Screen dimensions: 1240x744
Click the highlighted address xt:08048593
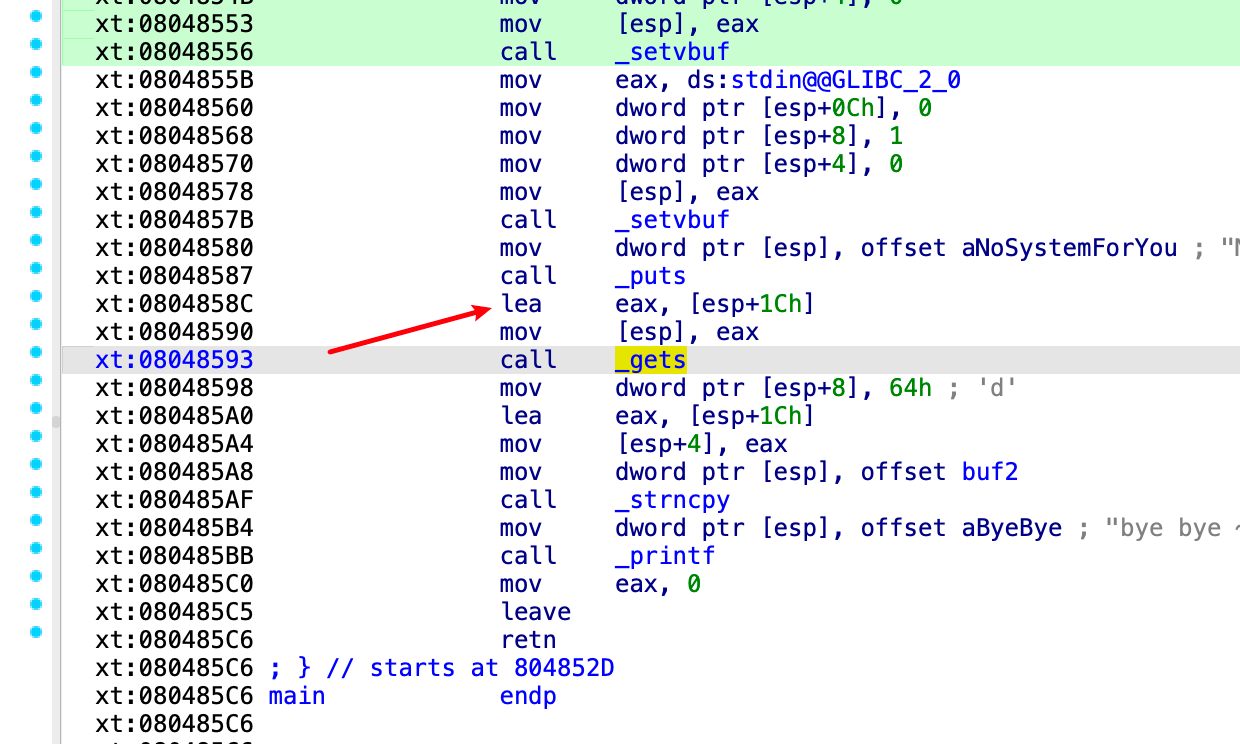click(x=175, y=359)
